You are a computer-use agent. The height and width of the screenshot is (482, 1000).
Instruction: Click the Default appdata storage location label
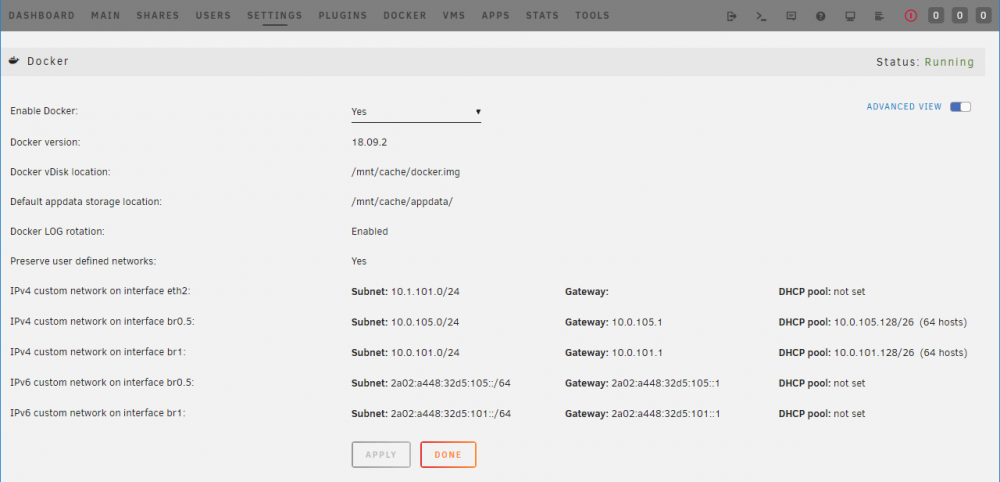[86, 201]
